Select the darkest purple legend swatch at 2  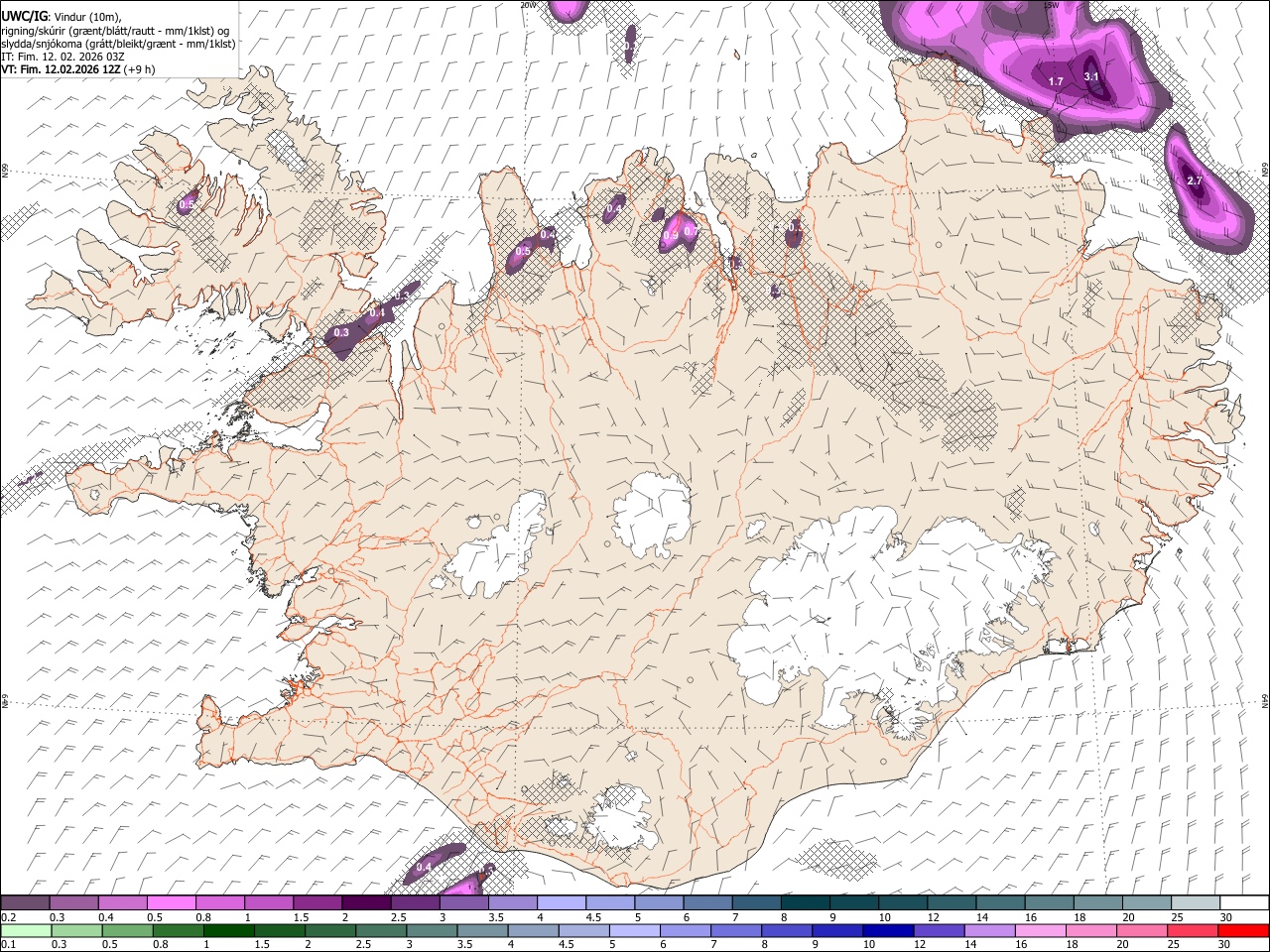click(x=366, y=902)
